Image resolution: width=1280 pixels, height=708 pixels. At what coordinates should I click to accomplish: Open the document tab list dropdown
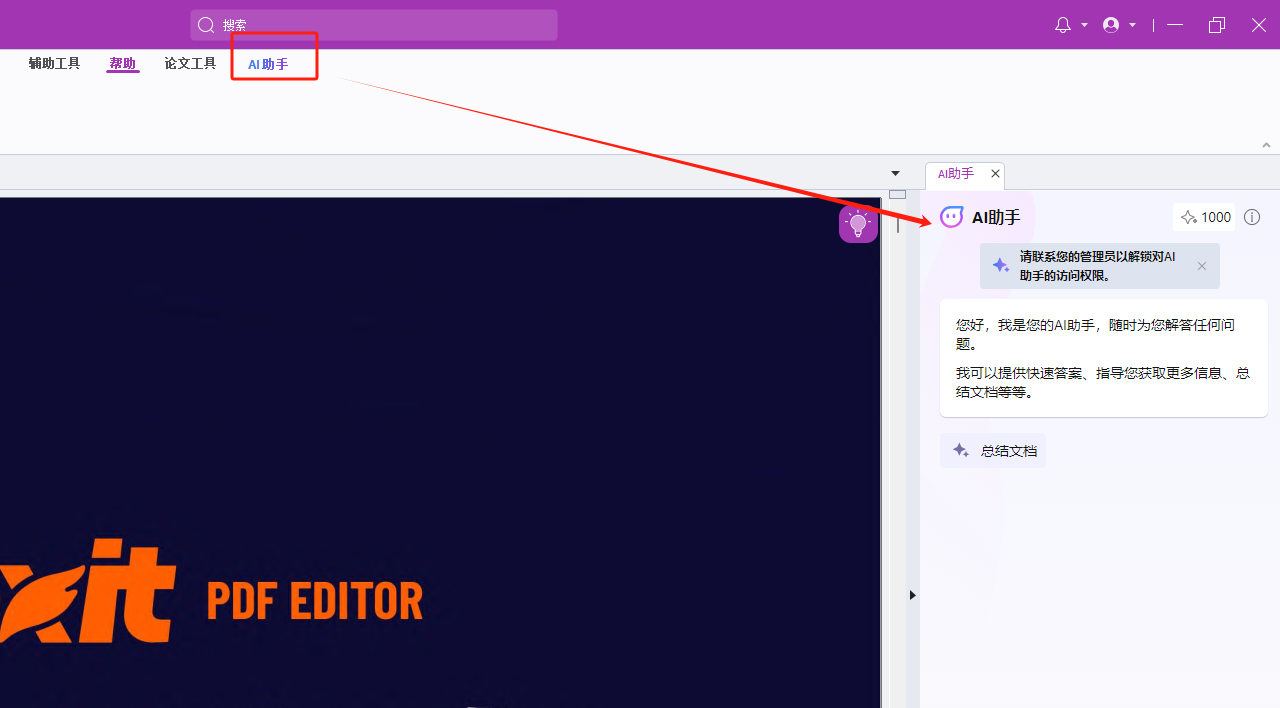pos(895,173)
